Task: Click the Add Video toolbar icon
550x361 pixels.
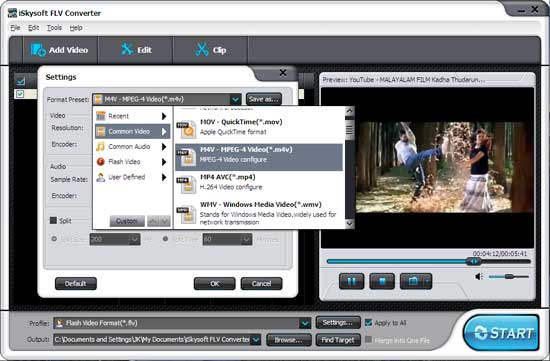Action: pyautogui.click(x=38, y=50)
